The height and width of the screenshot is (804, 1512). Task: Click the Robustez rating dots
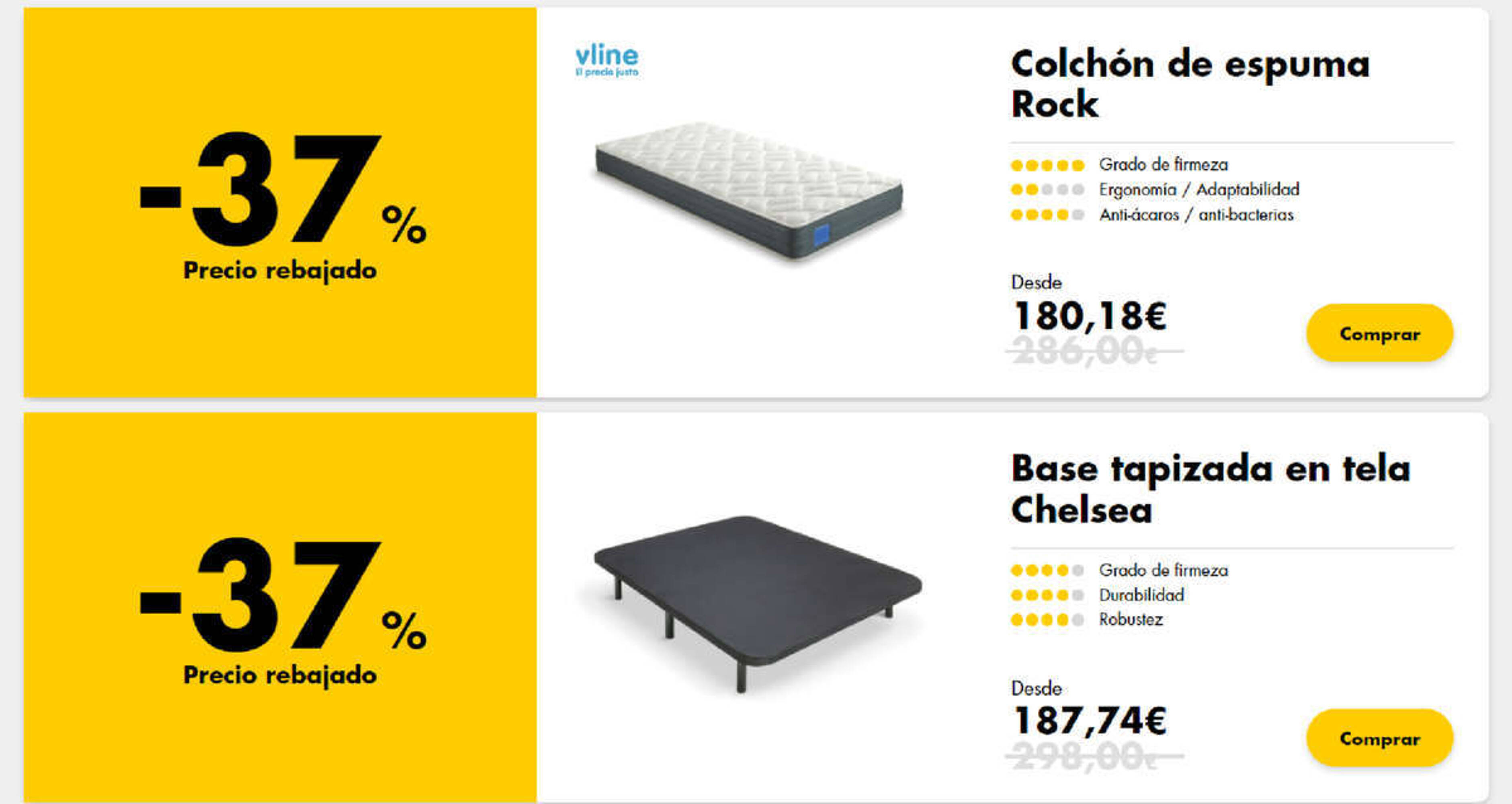point(1047,619)
